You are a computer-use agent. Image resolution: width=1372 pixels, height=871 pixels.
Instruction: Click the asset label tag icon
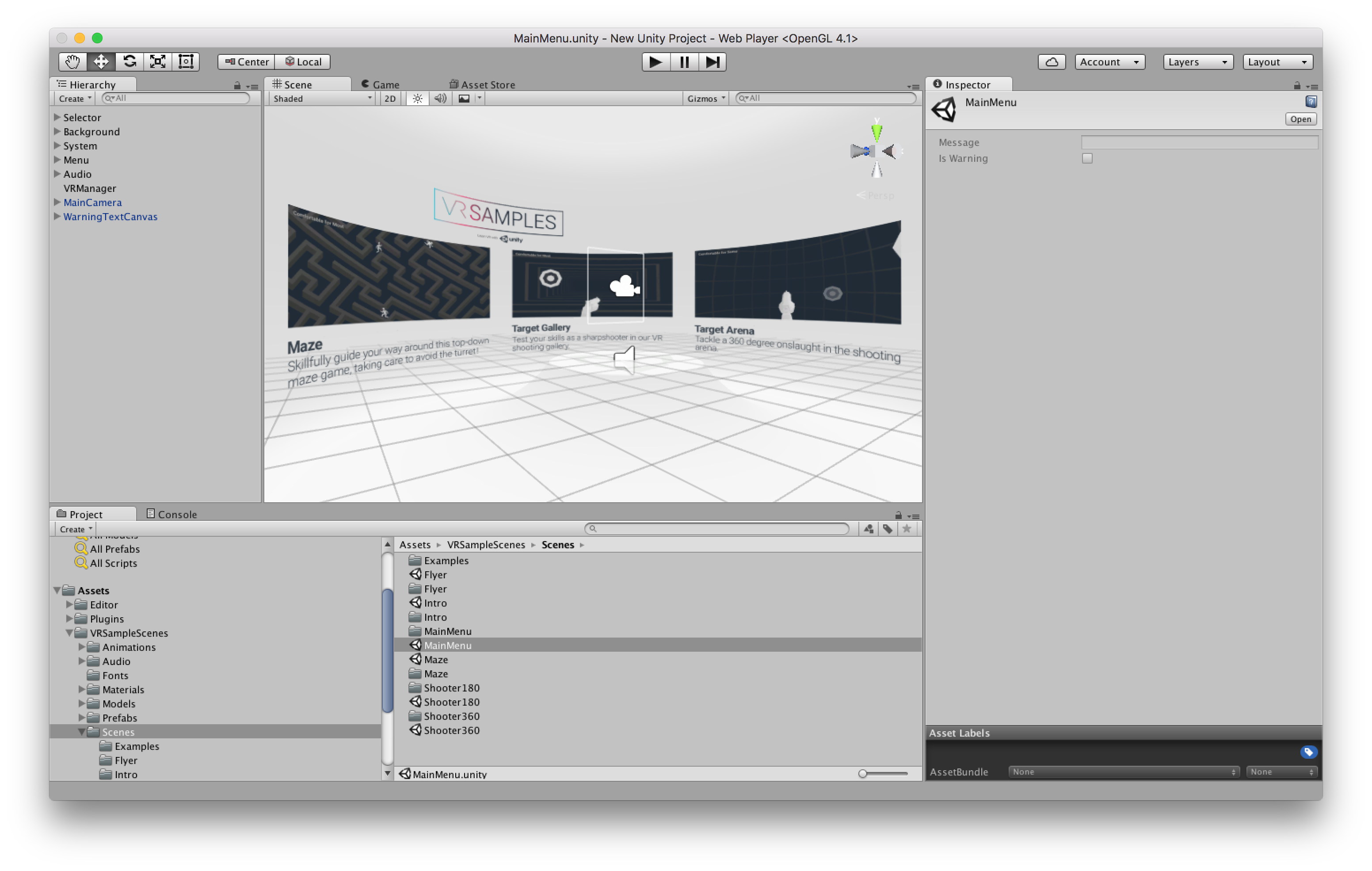(x=1308, y=752)
